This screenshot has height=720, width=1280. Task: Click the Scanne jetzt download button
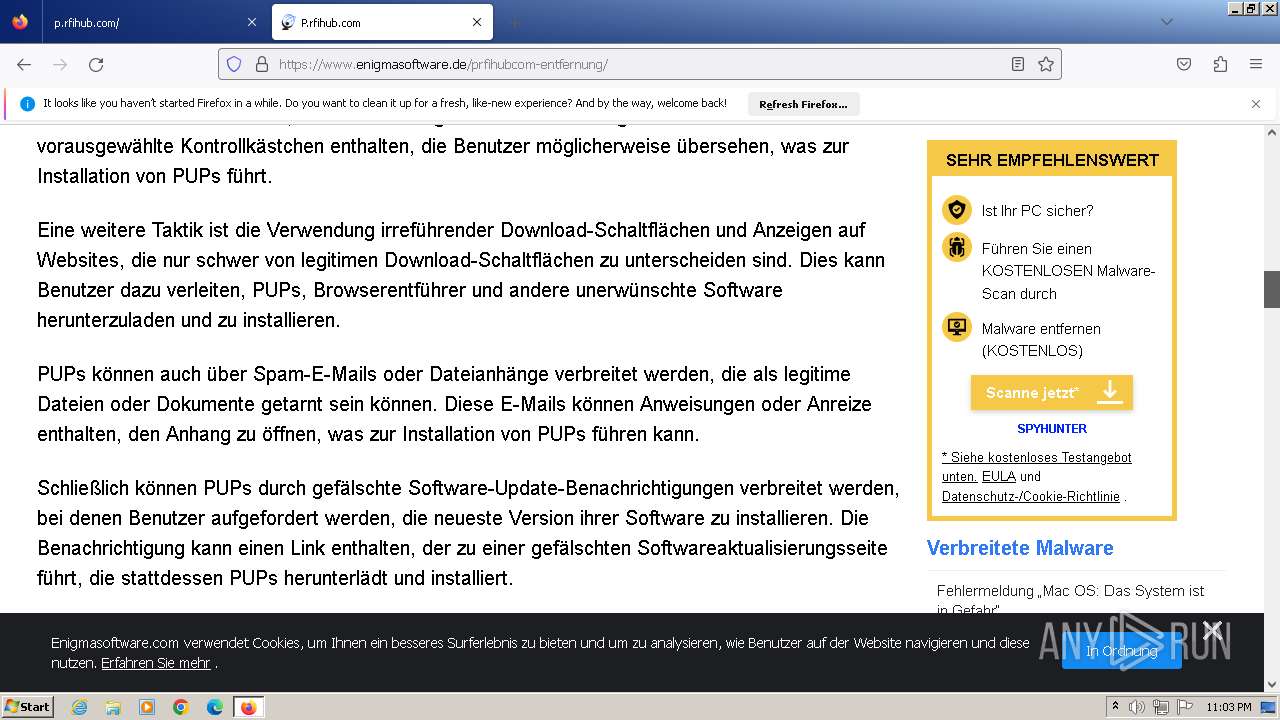coord(1052,393)
